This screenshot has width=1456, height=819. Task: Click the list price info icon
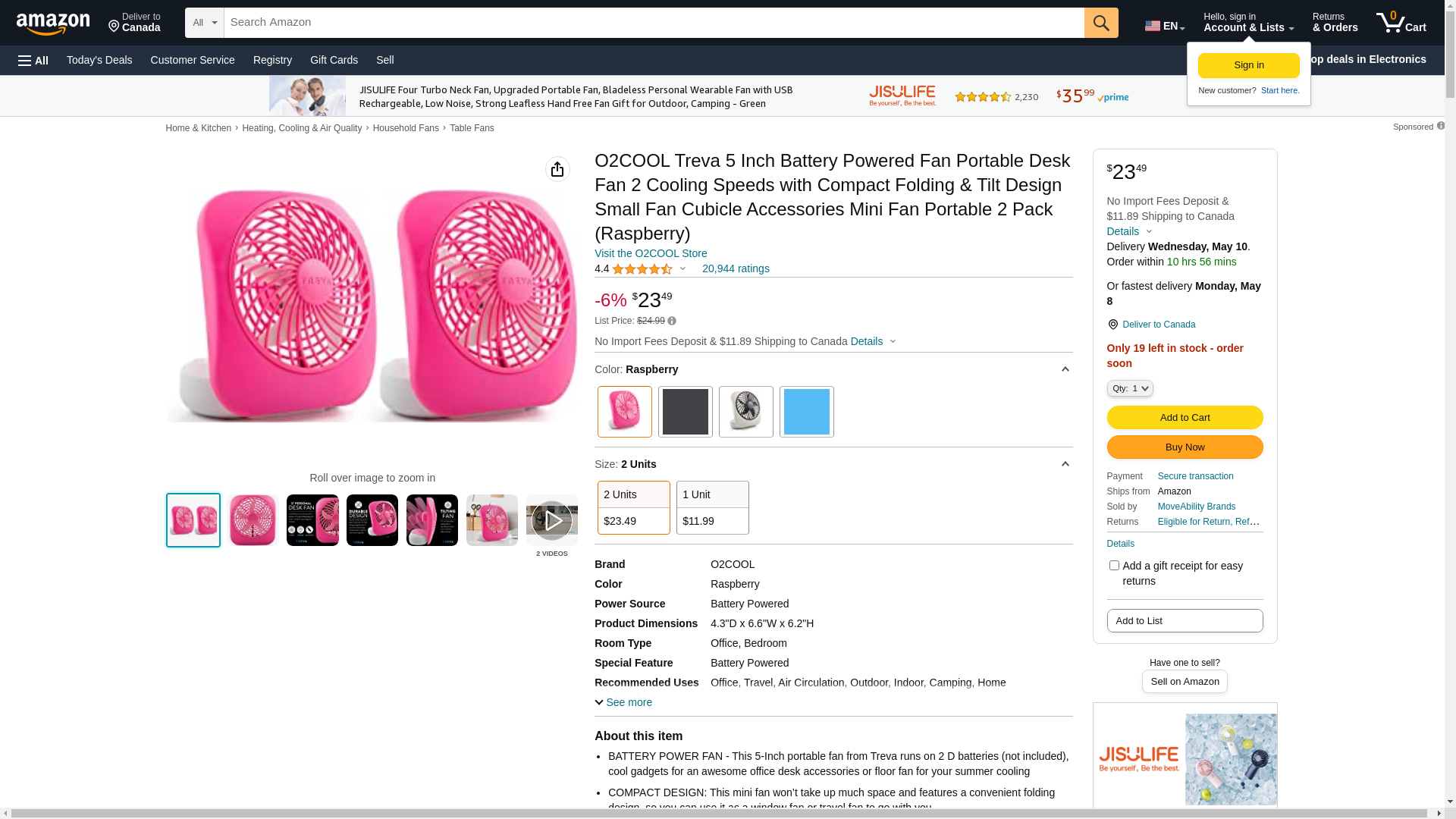pyautogui.click(x=672, y=321)
